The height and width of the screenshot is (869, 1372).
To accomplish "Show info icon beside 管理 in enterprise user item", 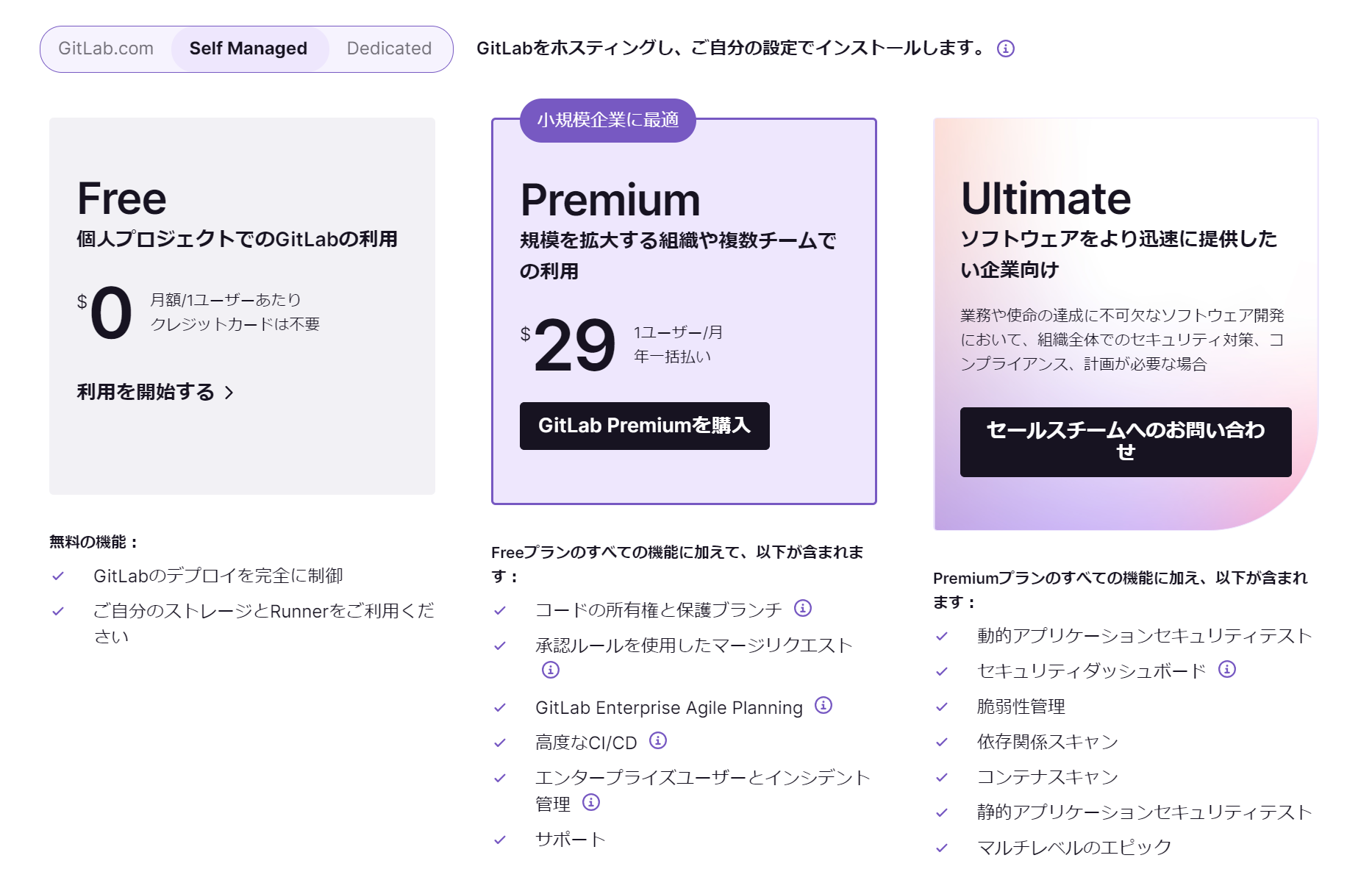I will click(591, 802).
